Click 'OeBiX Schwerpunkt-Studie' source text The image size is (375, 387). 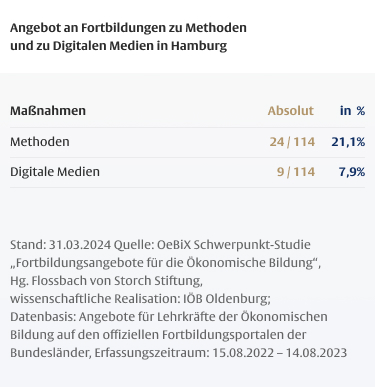tap(234, 245)
